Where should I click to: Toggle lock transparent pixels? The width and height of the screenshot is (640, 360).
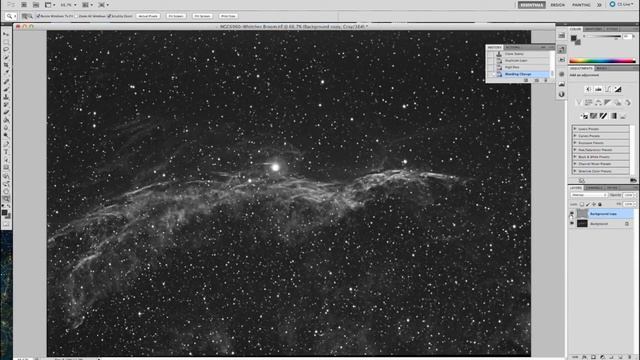582,204
